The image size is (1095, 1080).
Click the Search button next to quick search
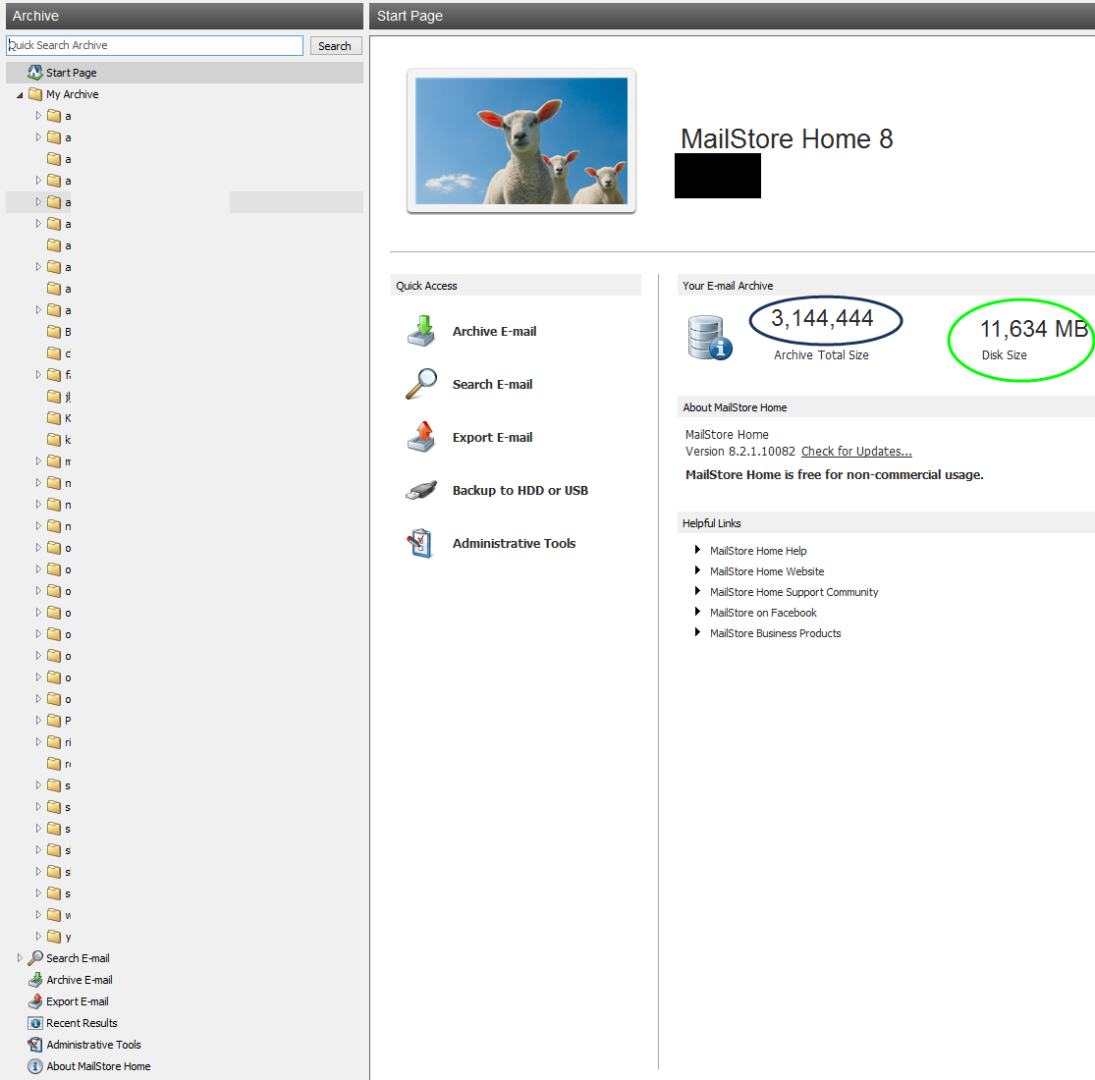pyautogui.click(x=335, y=45)
